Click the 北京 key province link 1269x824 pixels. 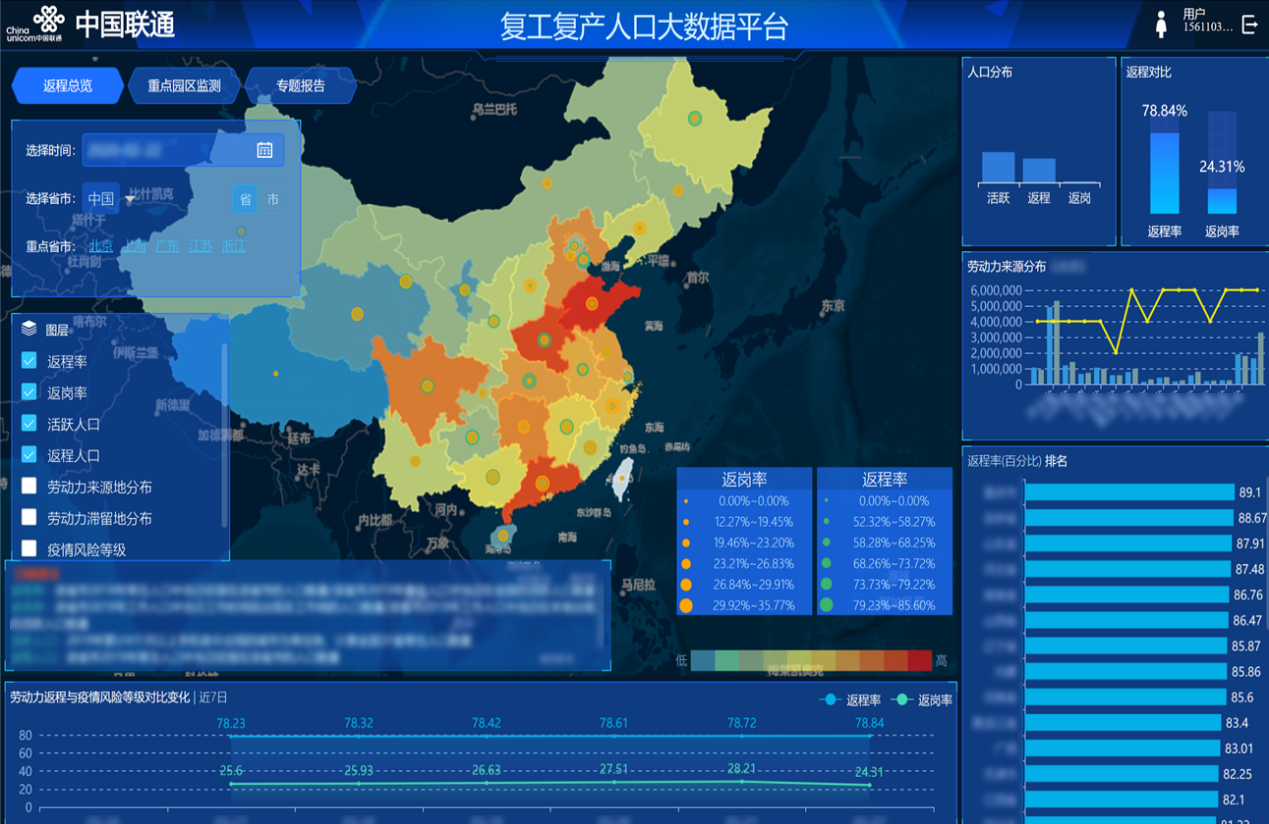tap(101, 246)
